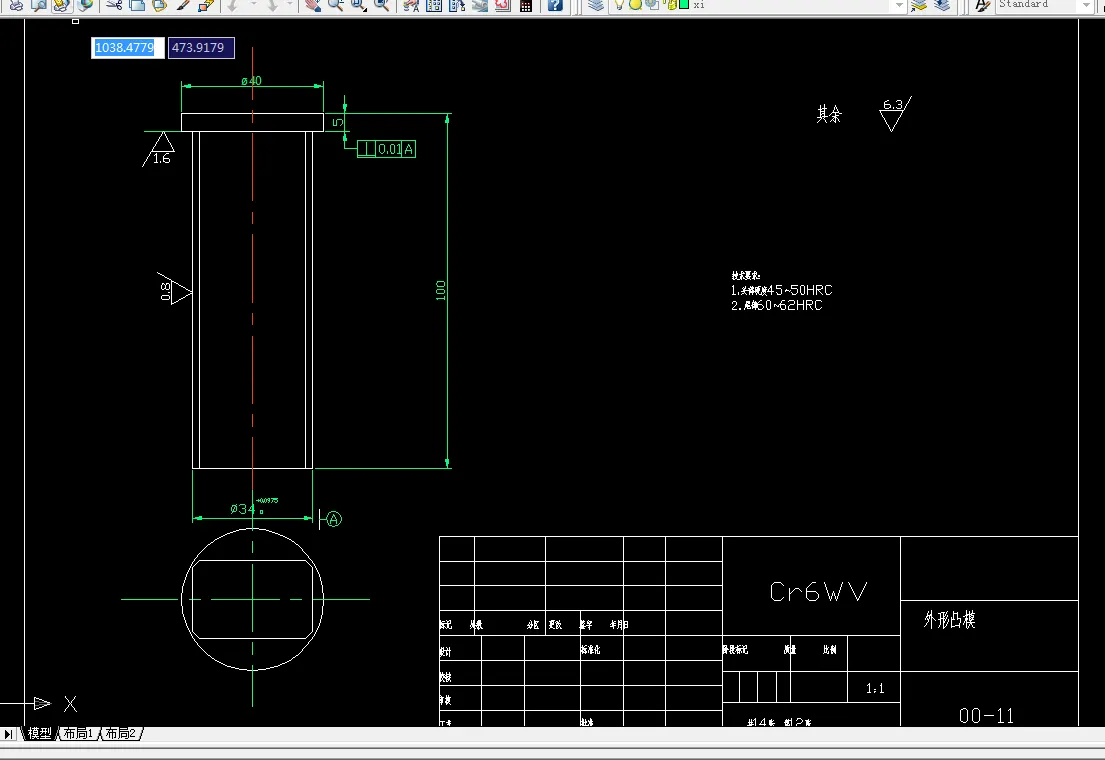Expand the Undo history dropdown arrow
Image resolution: width=1105 pixels, height=760 pixels.
(254, 5)
